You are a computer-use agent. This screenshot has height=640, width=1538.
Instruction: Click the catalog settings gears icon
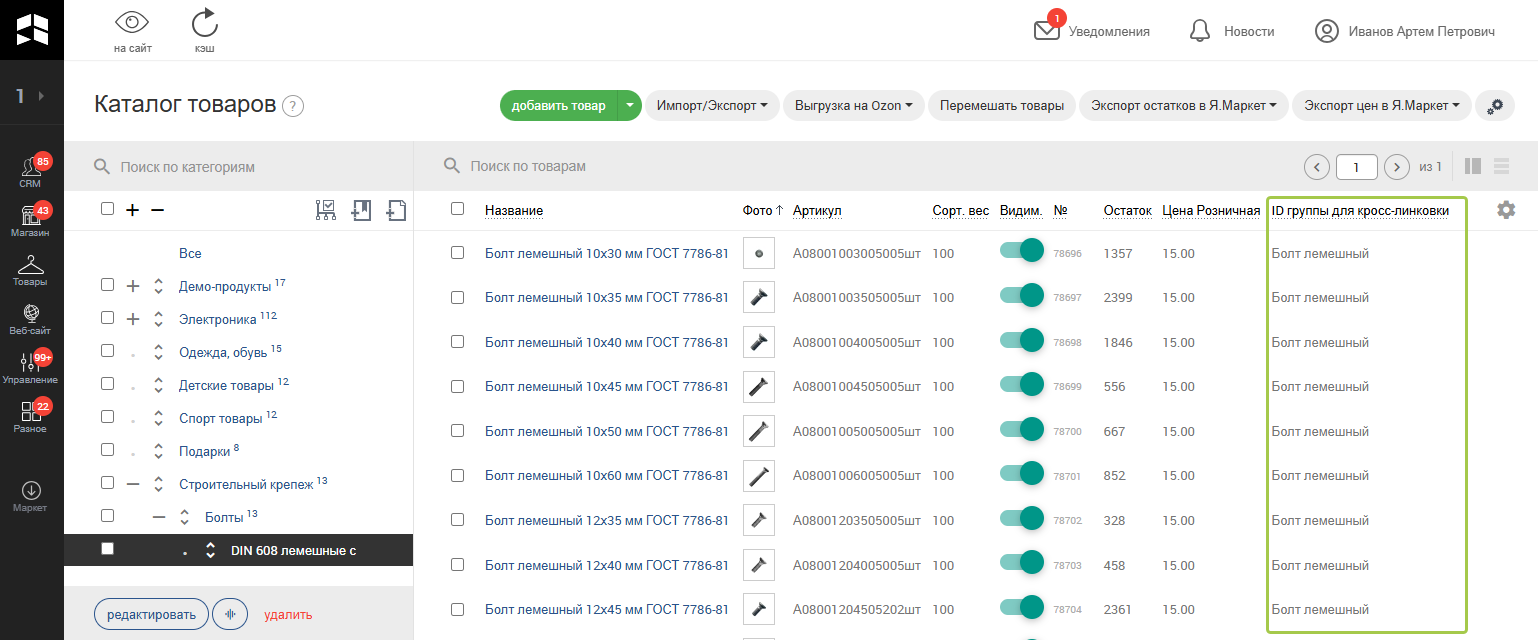(1495, 106)
